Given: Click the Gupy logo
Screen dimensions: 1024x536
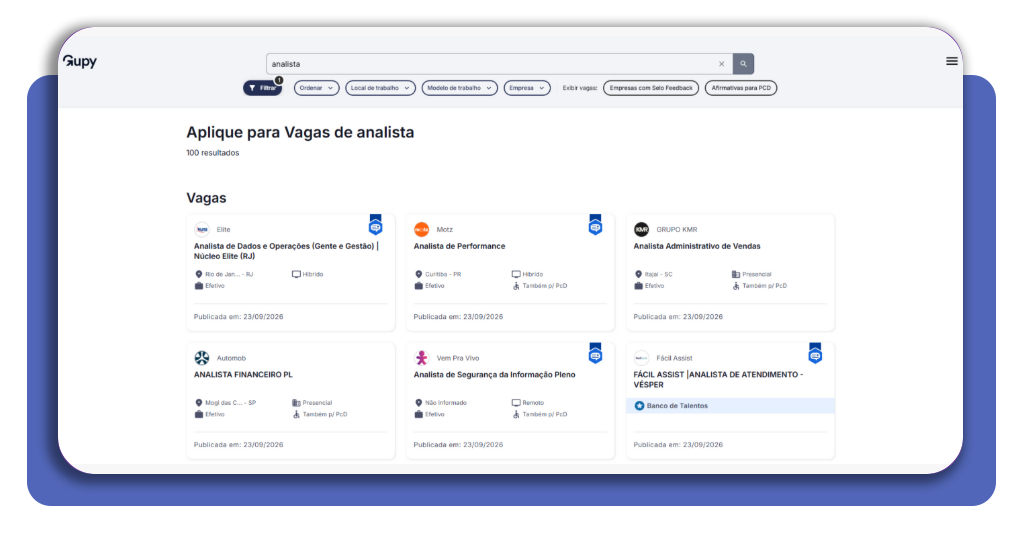Looking at the screenshot, I should tap(80, 61).
